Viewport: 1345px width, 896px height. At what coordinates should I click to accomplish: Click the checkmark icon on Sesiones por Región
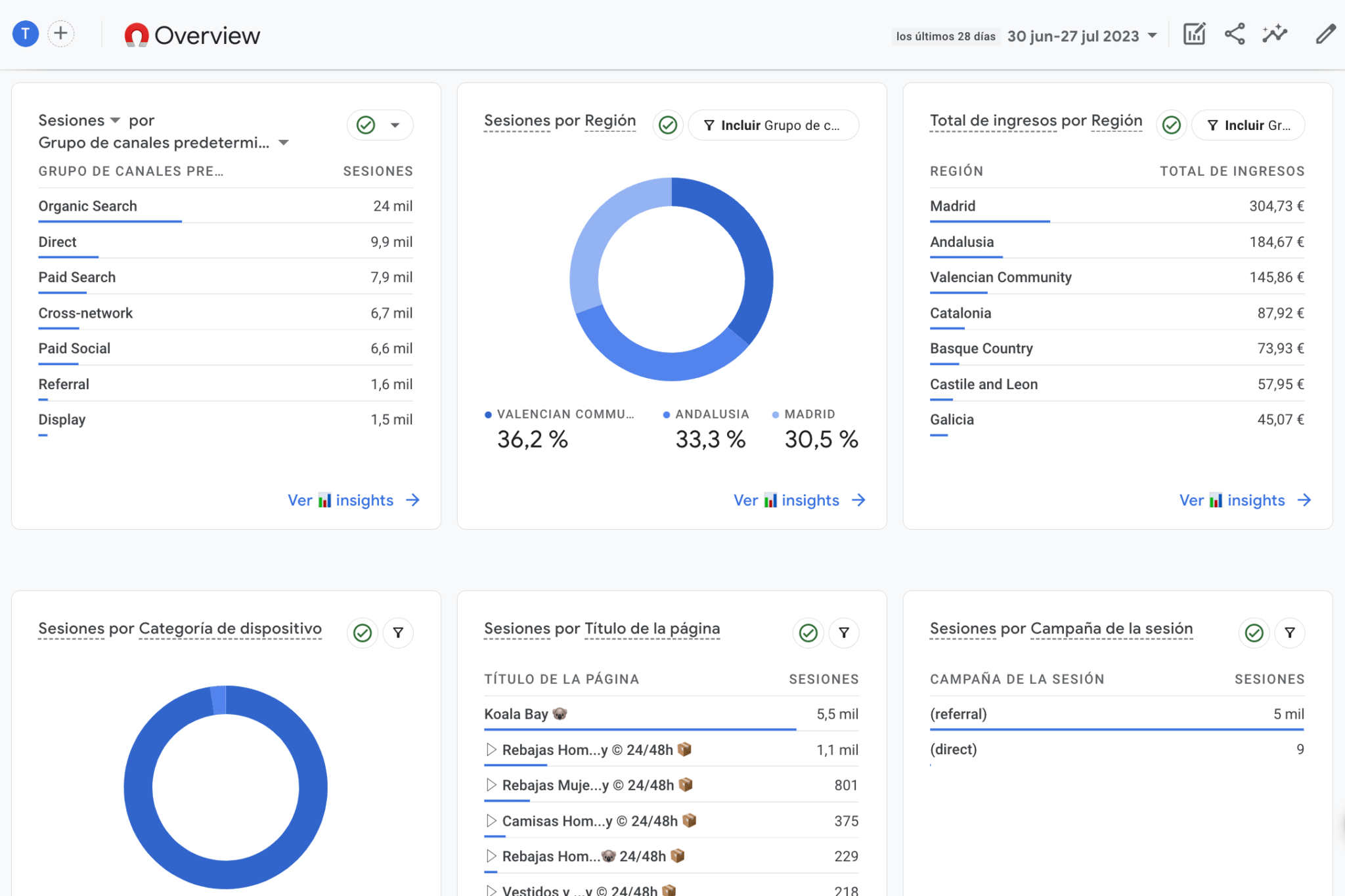666,125
